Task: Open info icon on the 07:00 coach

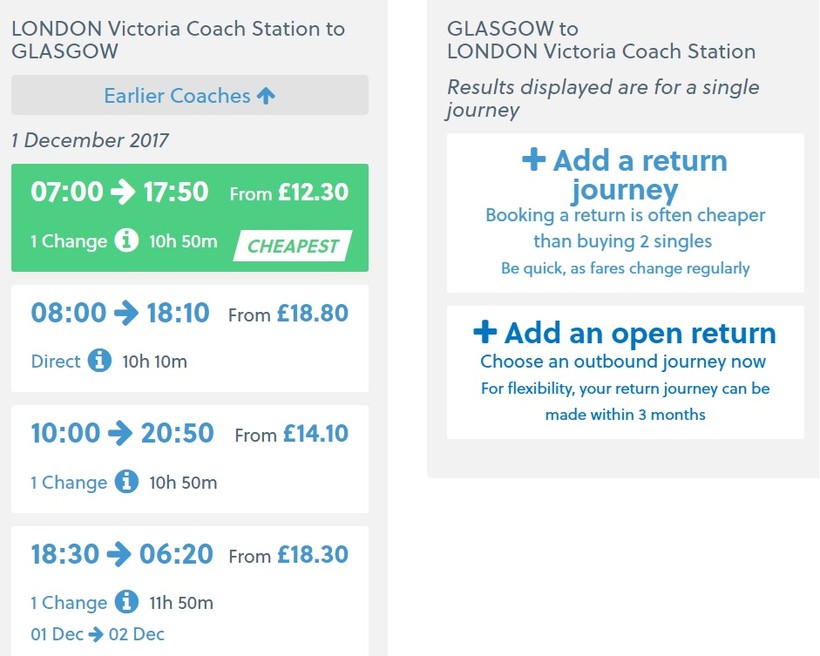Action: (x=126, y=241)
